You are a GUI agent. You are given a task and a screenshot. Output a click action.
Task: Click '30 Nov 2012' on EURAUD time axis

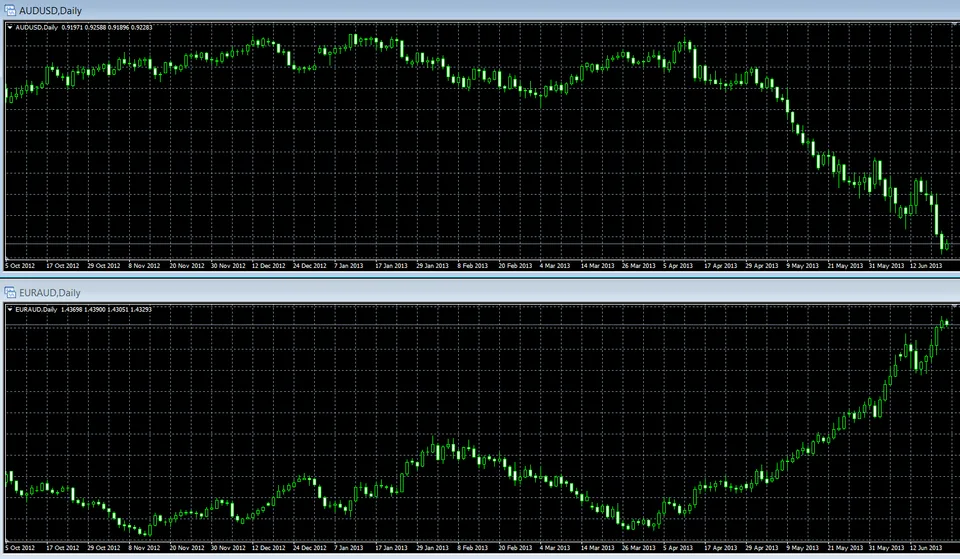228,548
